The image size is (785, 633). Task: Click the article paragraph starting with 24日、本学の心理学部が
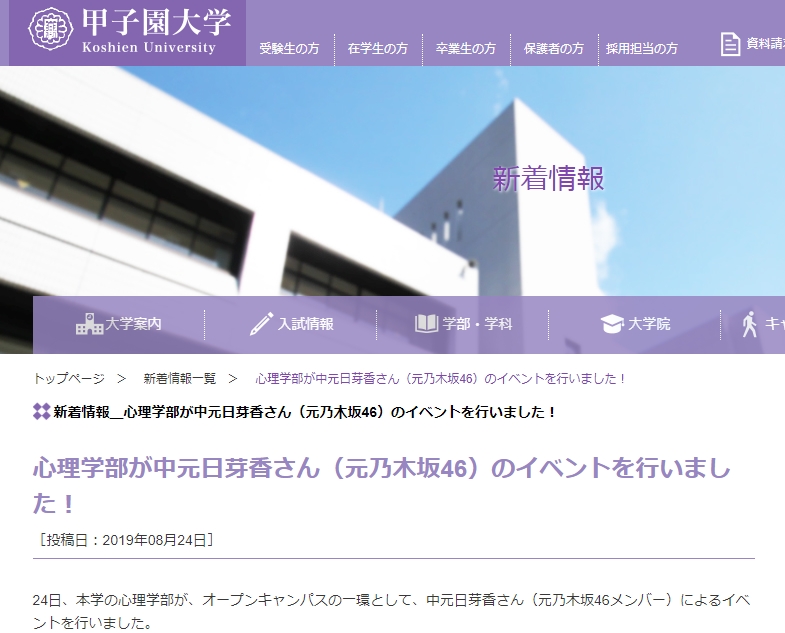pyautogui.click(x=391, y=611)
